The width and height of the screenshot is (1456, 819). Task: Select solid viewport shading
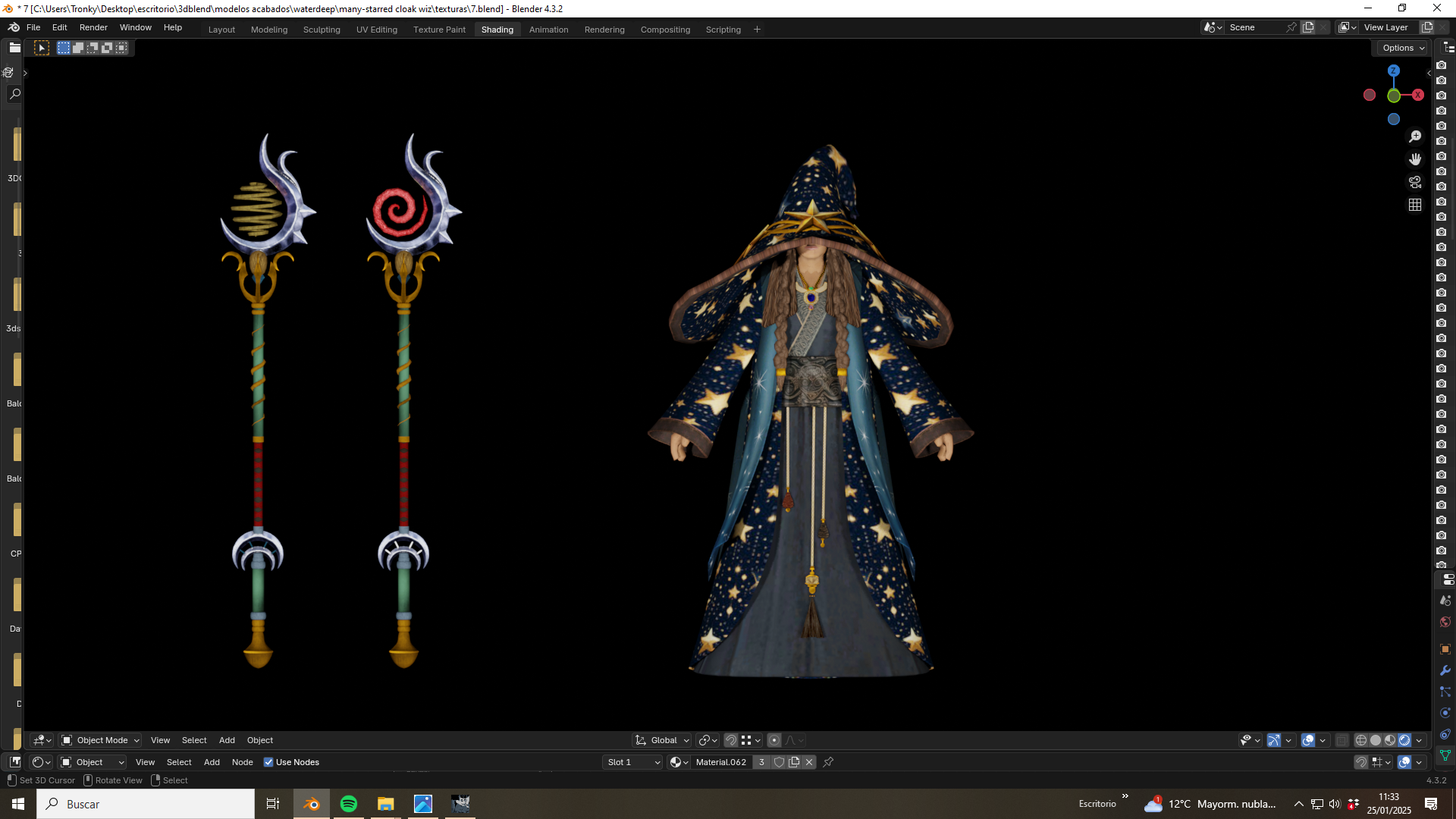point(1376,740)
